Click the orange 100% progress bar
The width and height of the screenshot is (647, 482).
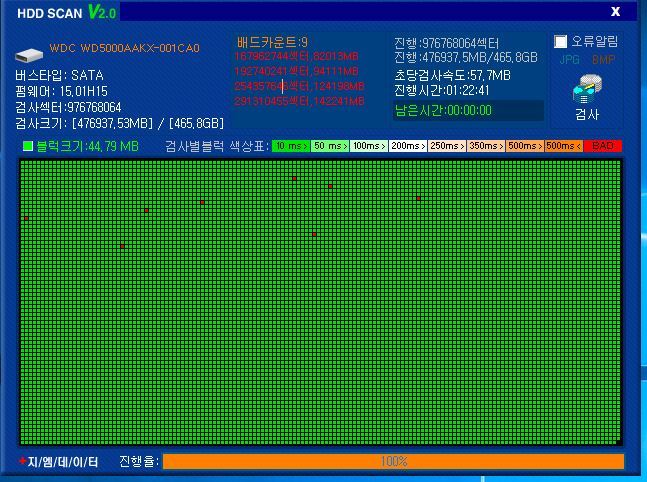click(x=393, y=461)
